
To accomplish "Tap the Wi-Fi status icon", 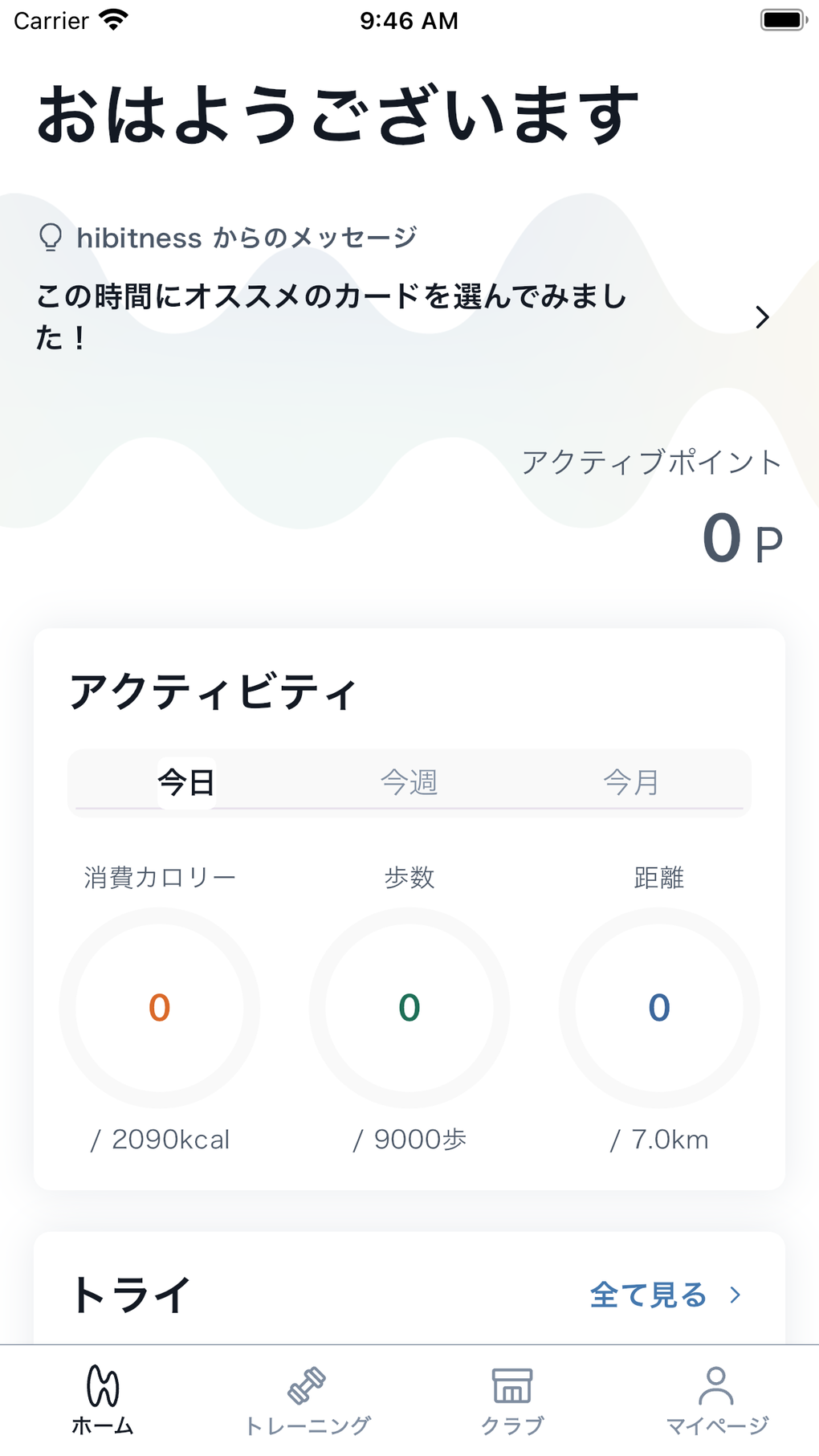I will [113, 20].
